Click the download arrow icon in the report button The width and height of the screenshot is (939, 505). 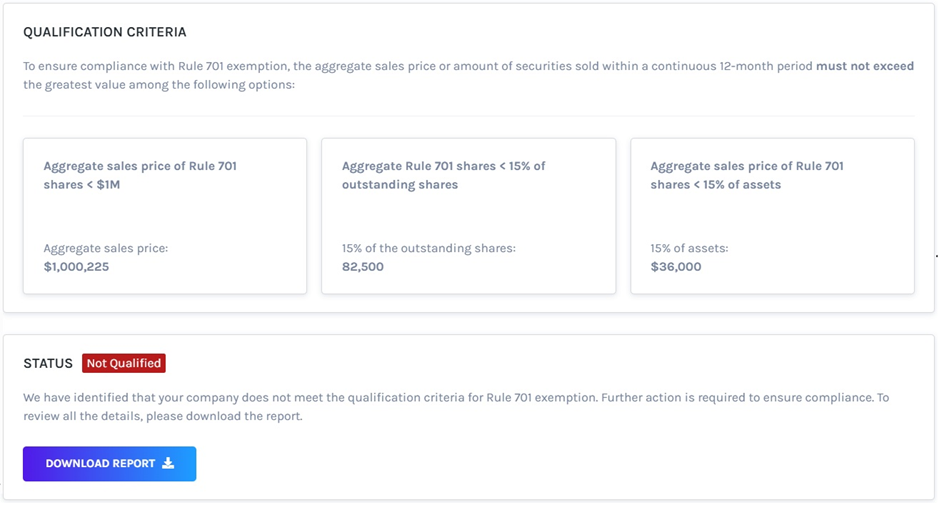tap(168, 464)
